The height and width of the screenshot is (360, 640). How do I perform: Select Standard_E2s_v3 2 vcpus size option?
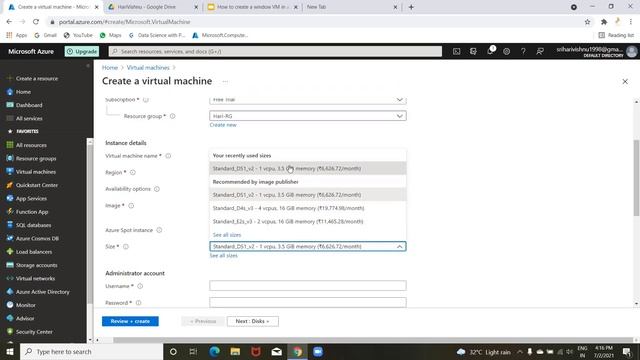(308, 221)
